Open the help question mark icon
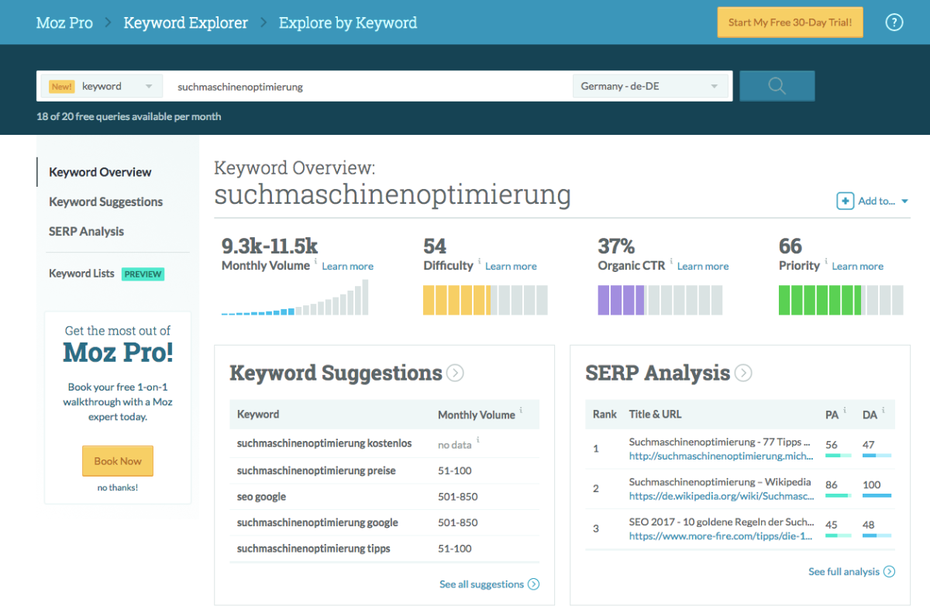This screenshot has width=930, height=613. (x=894, y=22)
